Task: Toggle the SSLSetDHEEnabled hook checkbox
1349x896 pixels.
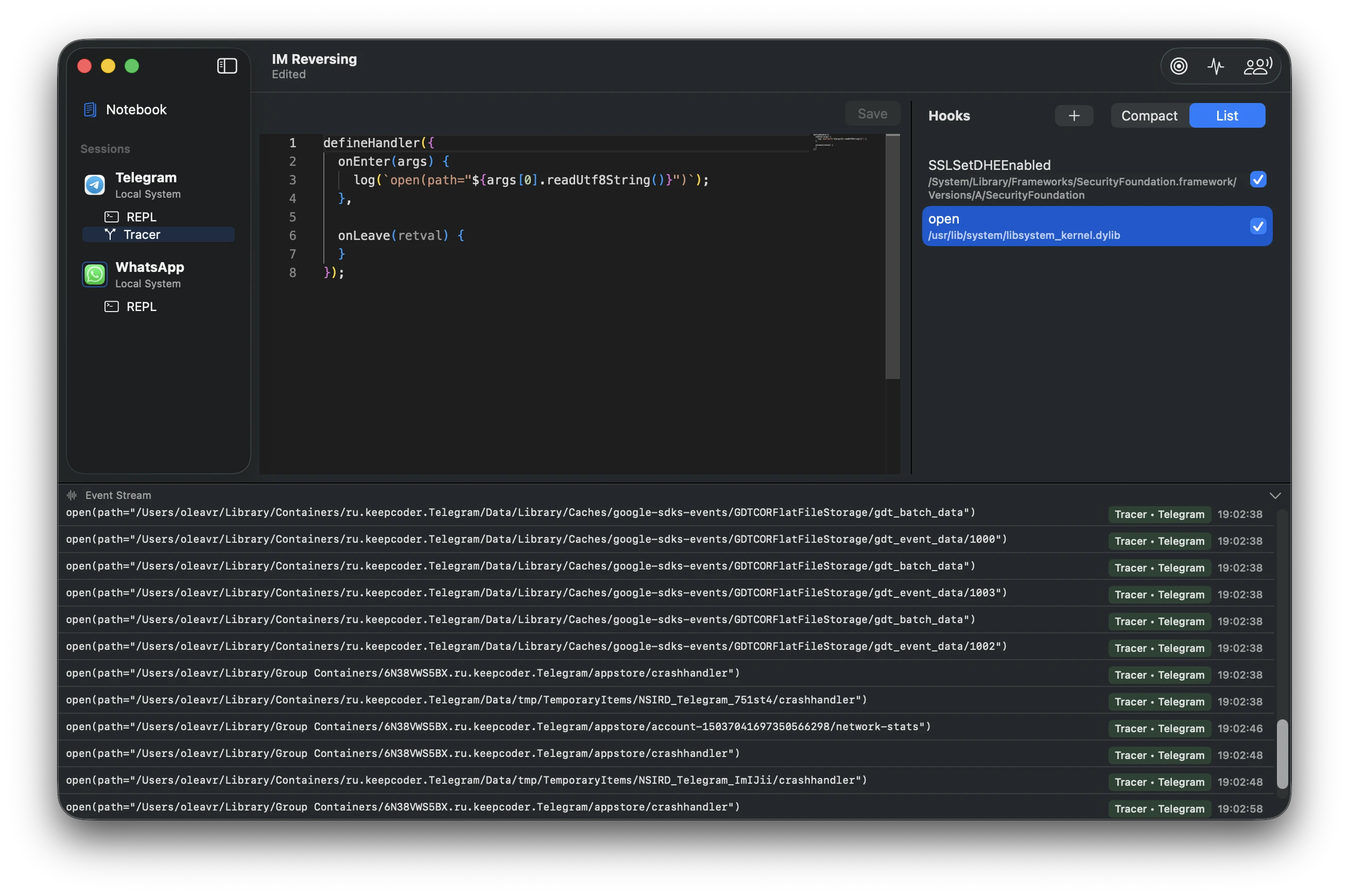Action: [1257, 179]
